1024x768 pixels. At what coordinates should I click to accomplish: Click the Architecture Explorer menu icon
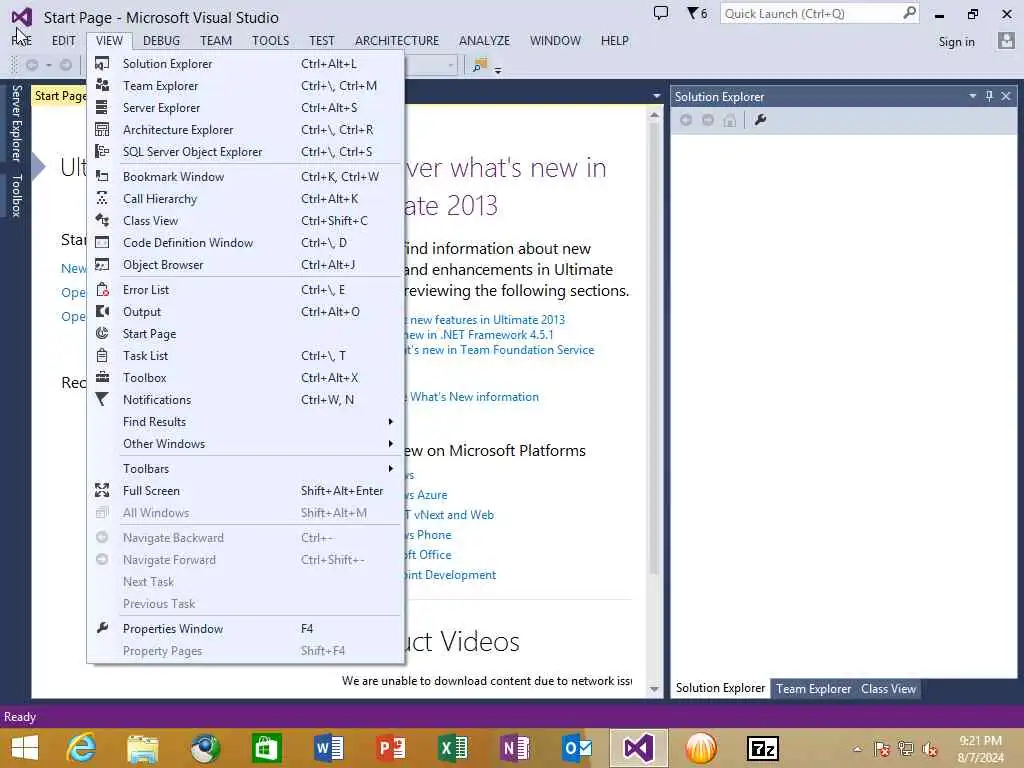(x=102, y=129)
